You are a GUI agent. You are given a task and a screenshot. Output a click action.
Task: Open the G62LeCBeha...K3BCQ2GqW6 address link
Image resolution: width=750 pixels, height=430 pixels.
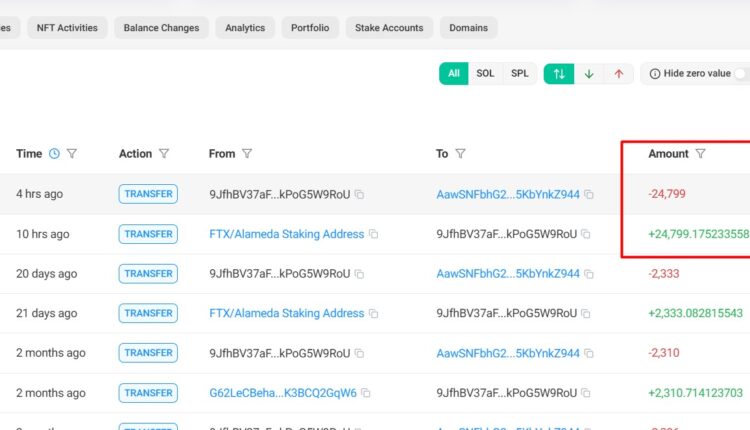(283, 393)
